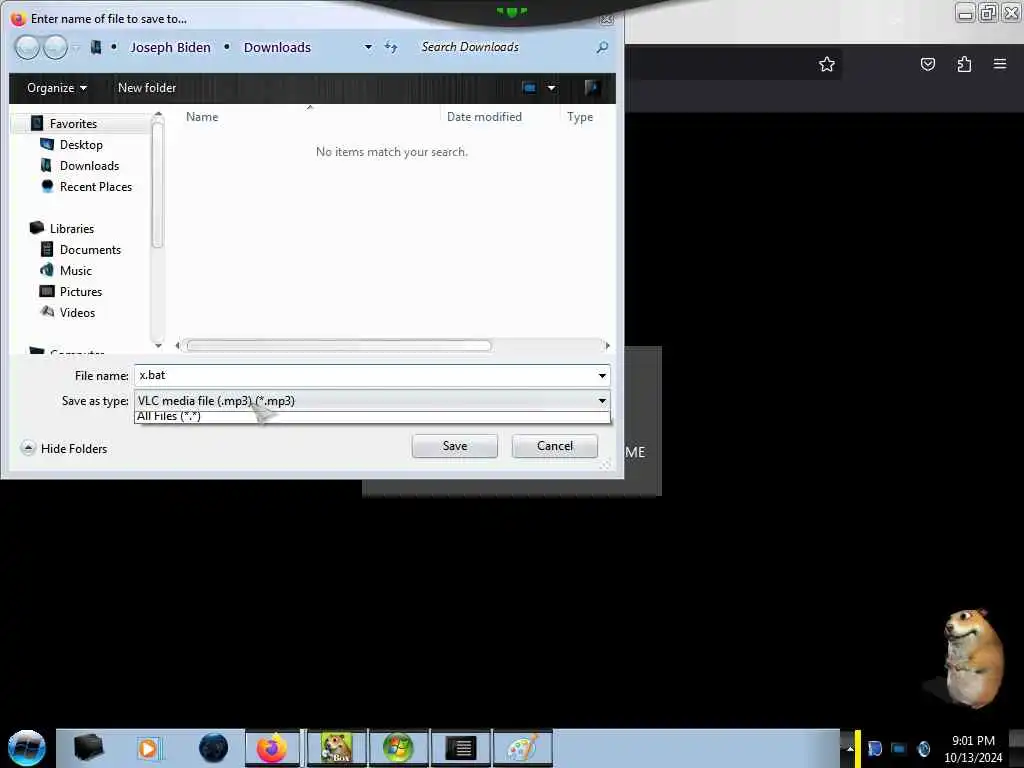Select Favorites in the navigation pane
1024x768 pixels.
coord(73,123)
